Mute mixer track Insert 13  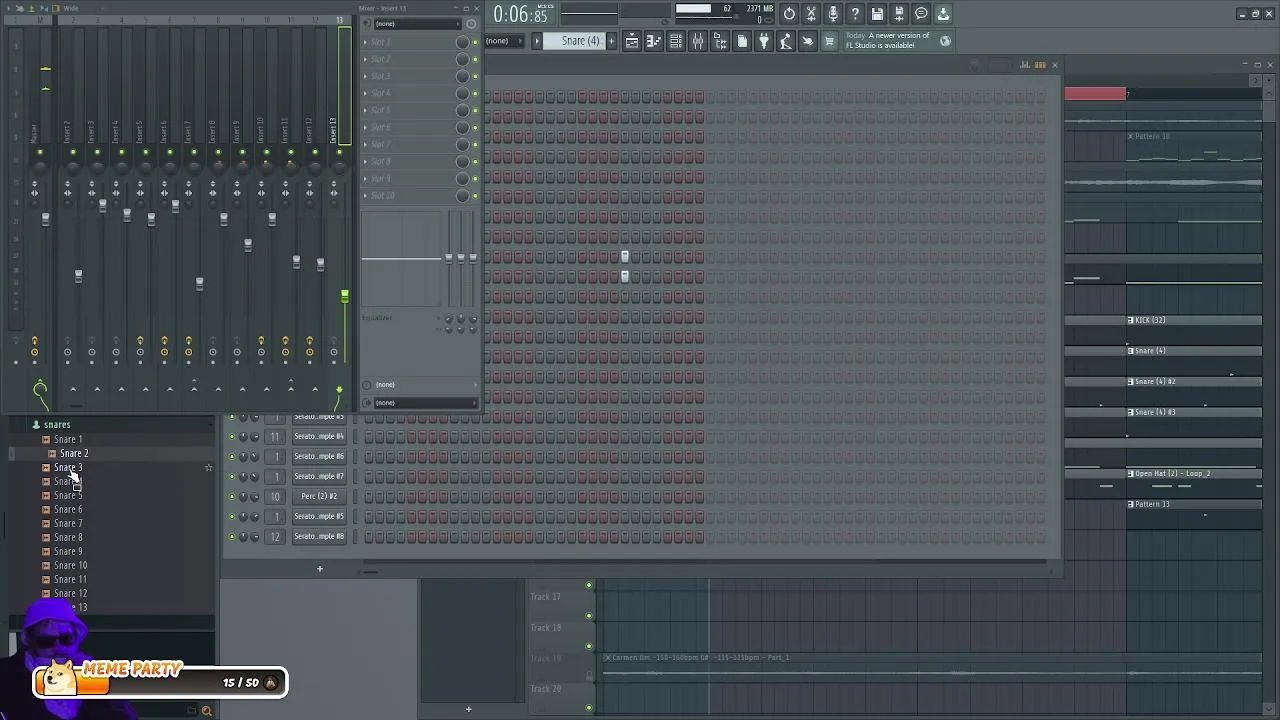pyautogui.click(x=338, y=152)
